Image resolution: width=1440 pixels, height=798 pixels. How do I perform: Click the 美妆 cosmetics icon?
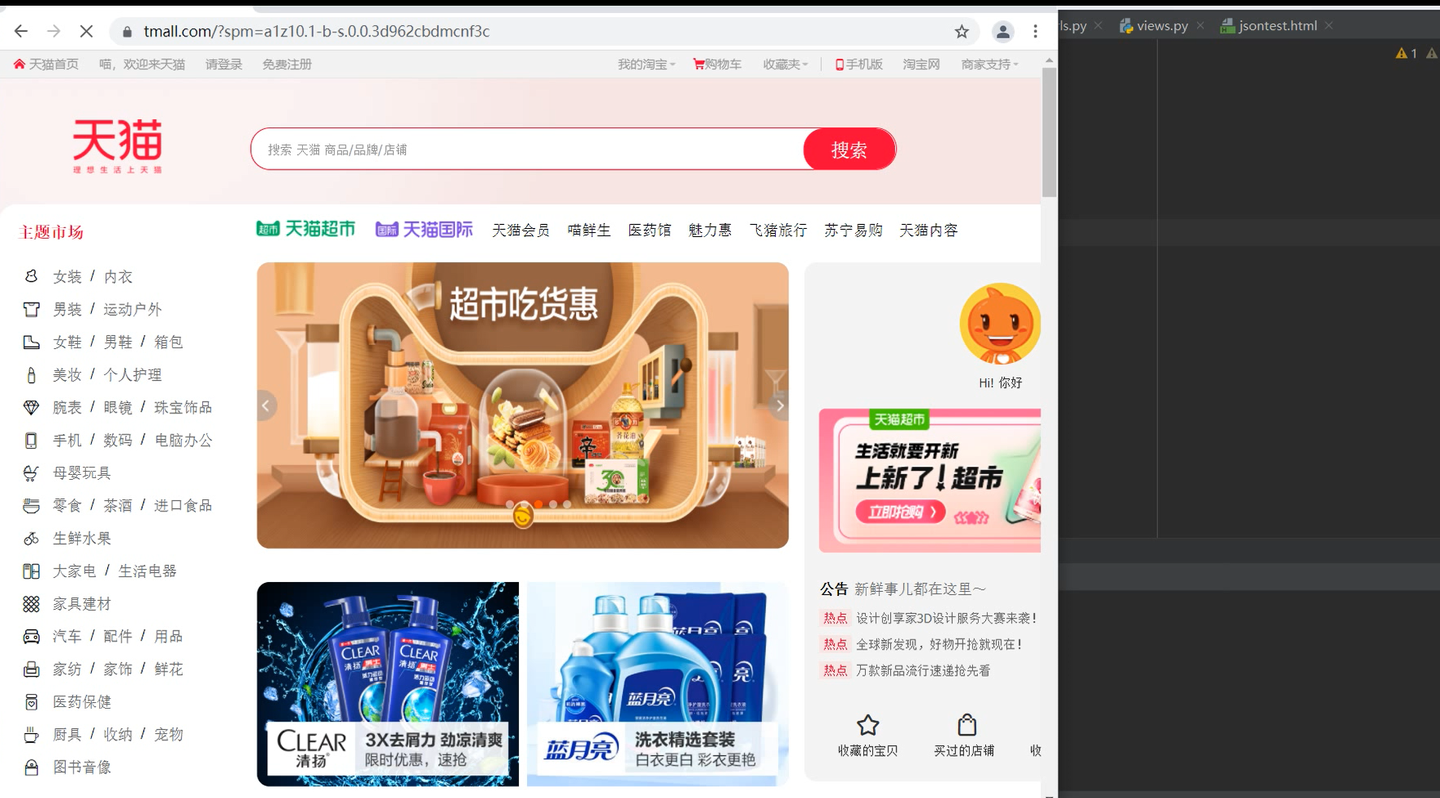pyautogui.click(x=31, y=375)
